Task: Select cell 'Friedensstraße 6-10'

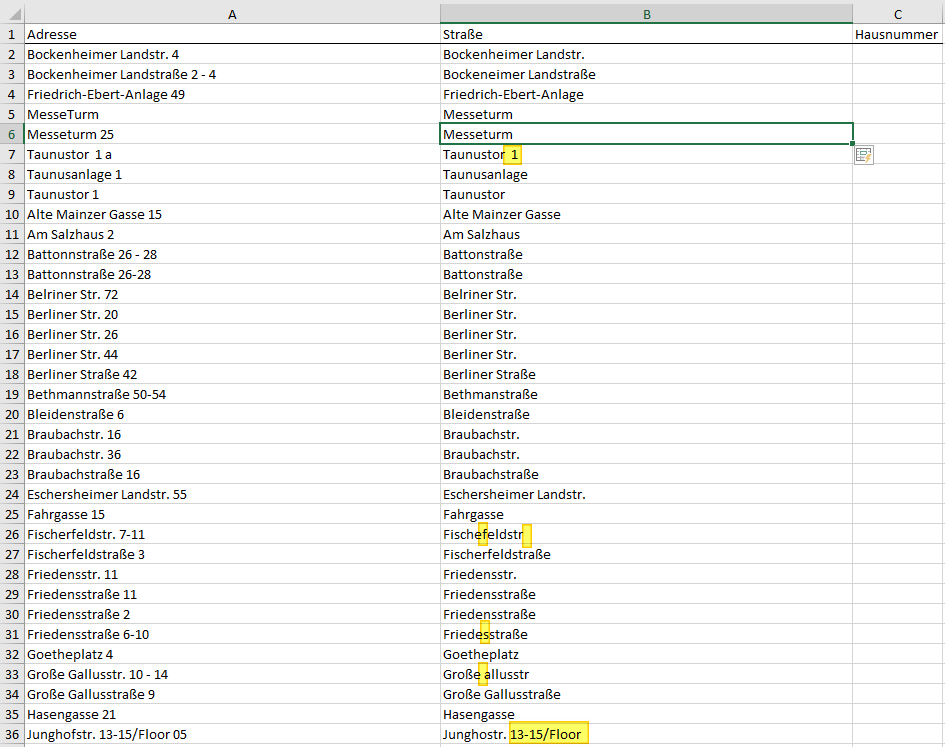Action: [232, 634]
